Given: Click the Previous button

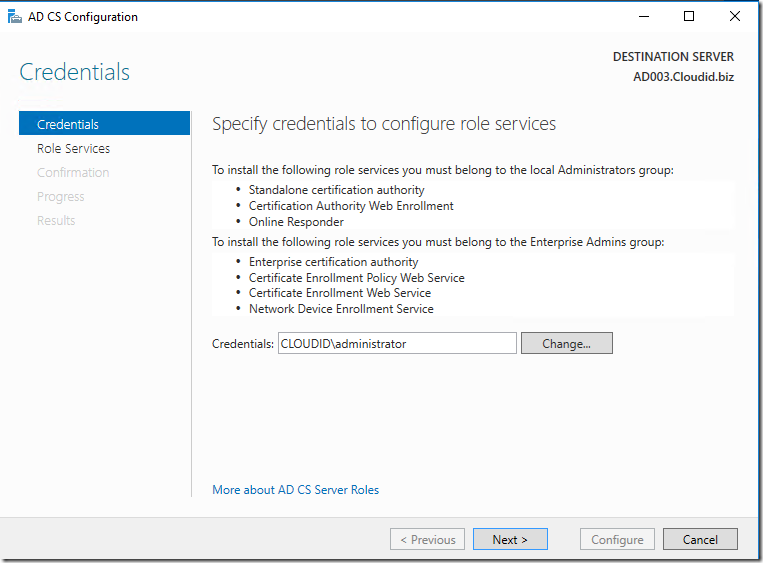Looking at the screenshot, I should (427, 540).
